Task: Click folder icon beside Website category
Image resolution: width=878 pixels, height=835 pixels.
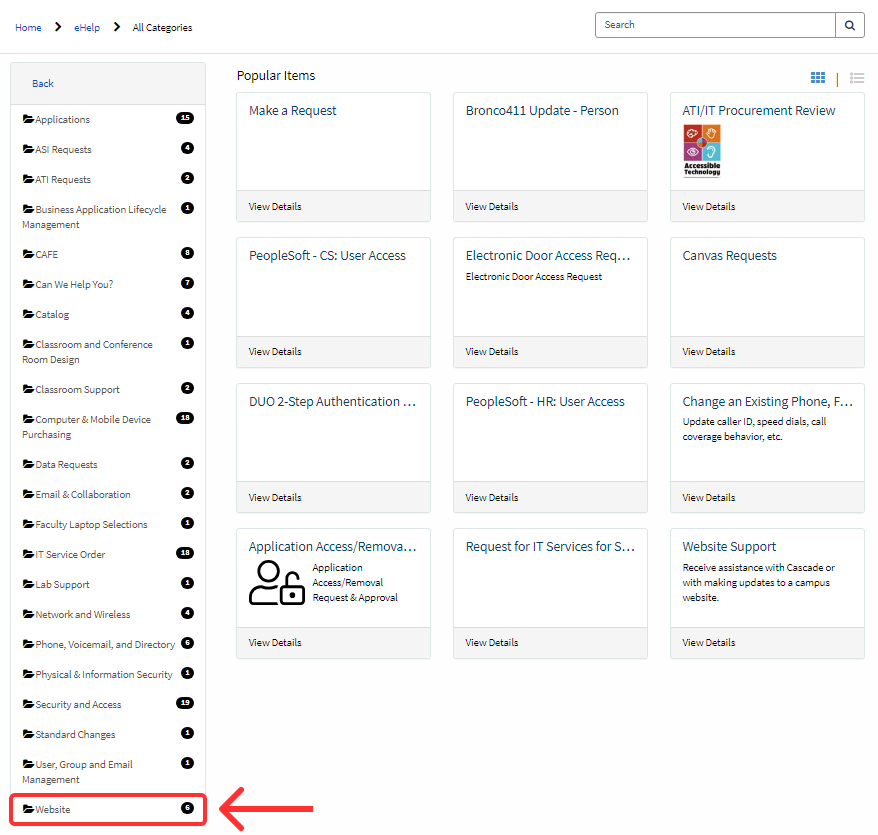Action: pyautogui.click(x=28, y=809)
